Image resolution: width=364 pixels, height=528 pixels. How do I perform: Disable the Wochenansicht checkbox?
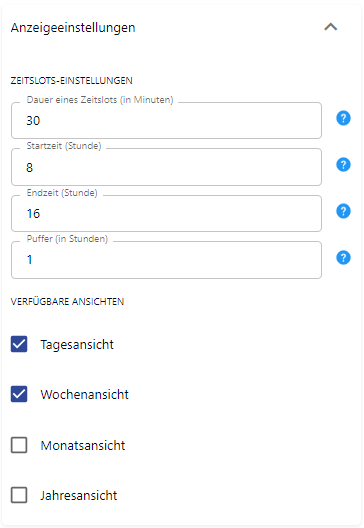(19, 394)
